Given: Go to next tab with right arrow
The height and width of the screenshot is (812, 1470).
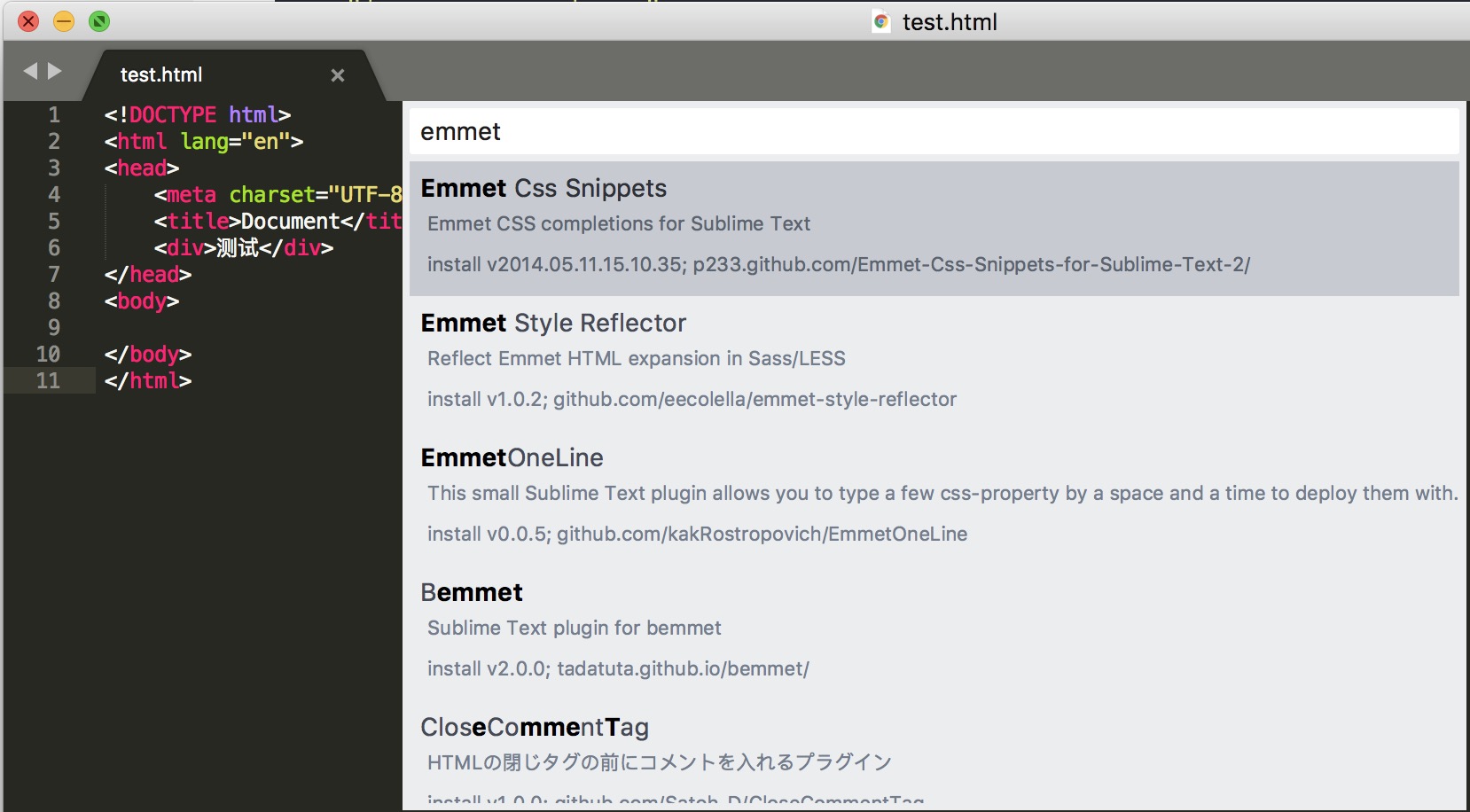Looking at the screenshot, I should pos(55,71).
